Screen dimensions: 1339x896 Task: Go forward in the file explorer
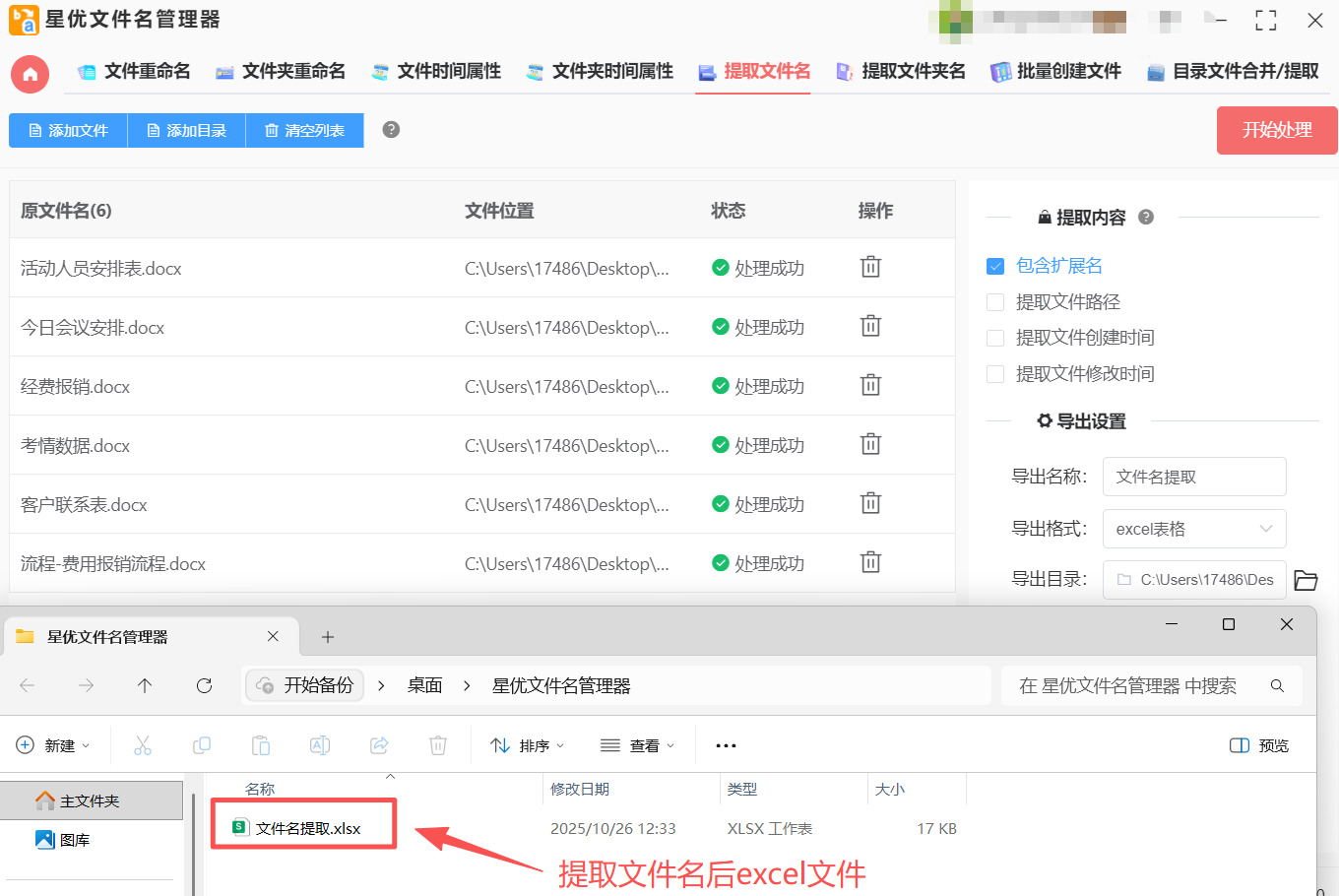coord(87,685)
